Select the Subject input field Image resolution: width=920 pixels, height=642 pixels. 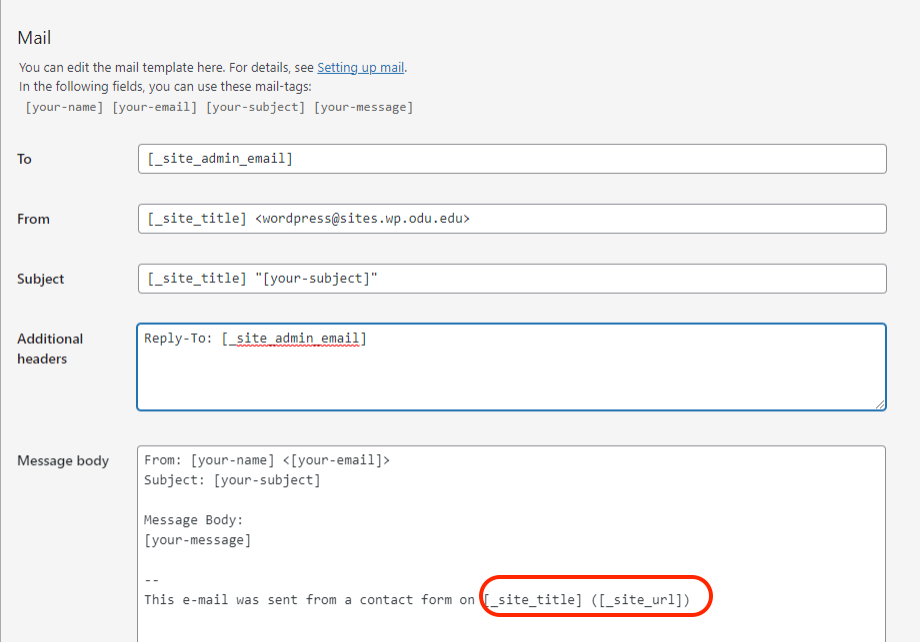(x=511, y=279)
